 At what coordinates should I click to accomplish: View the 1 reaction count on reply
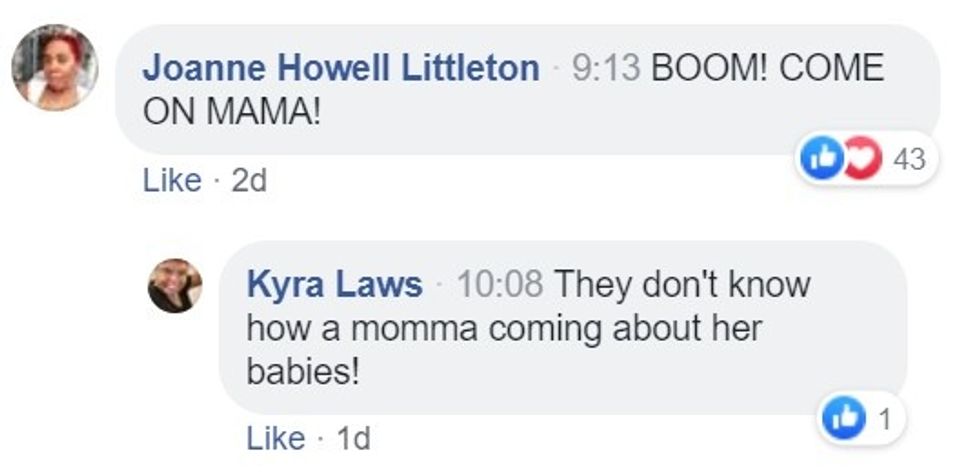click(884, 420)
